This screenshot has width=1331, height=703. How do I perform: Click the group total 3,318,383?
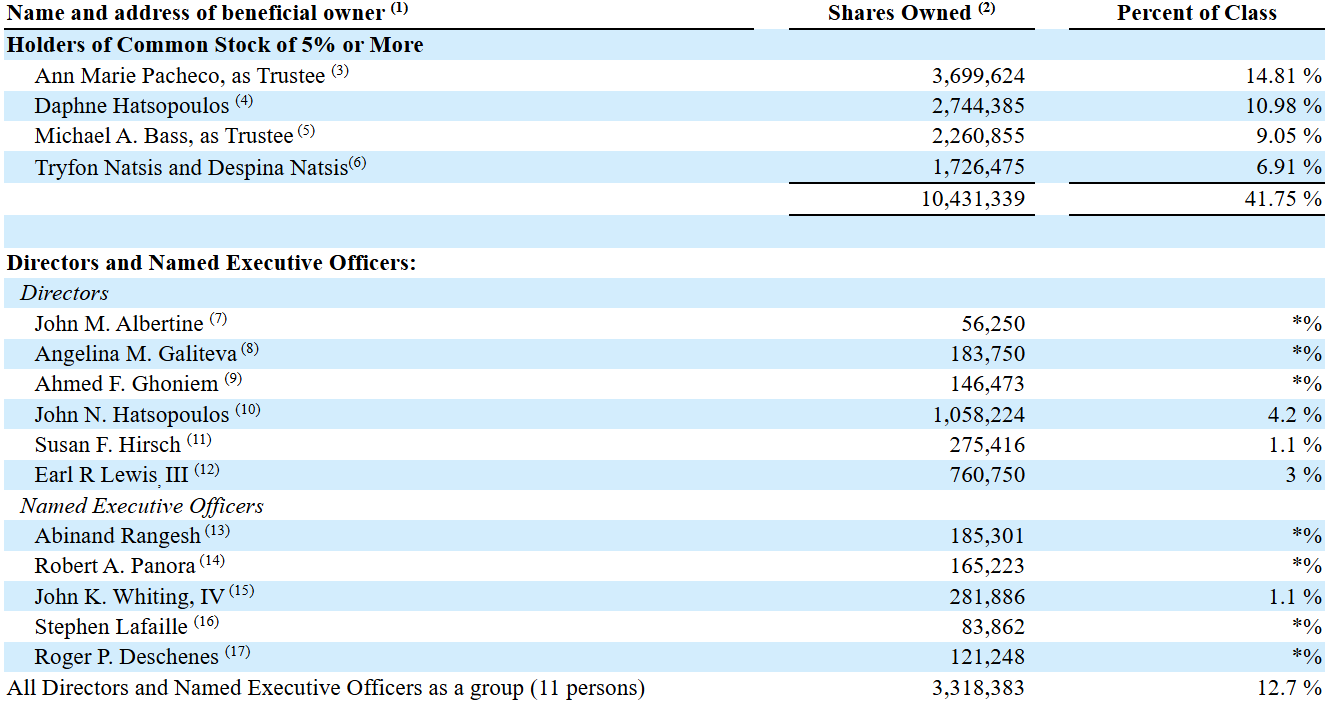pos(978,688)
